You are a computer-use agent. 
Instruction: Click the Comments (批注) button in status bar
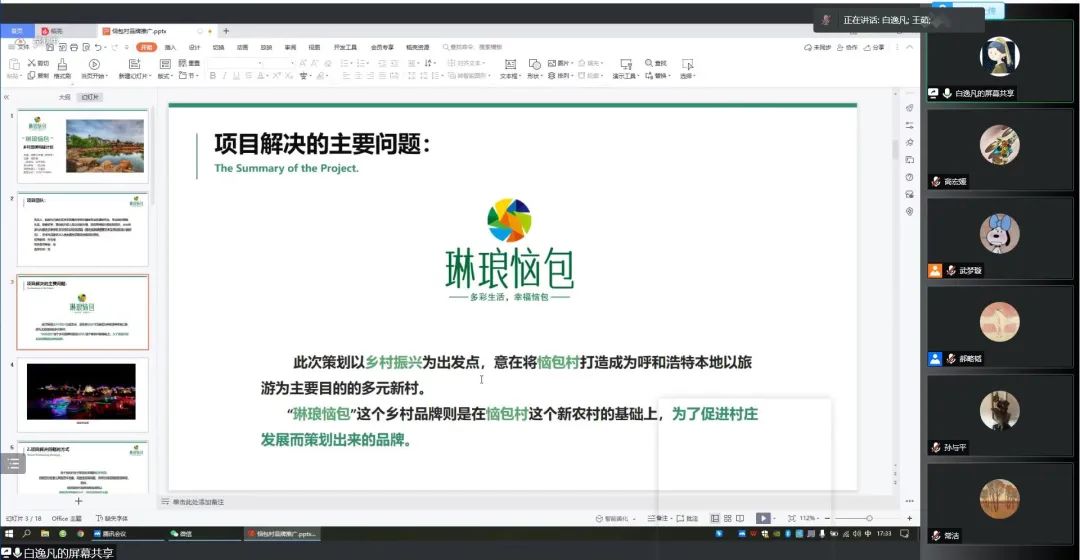pyautogui.click(x=687, y=518)
